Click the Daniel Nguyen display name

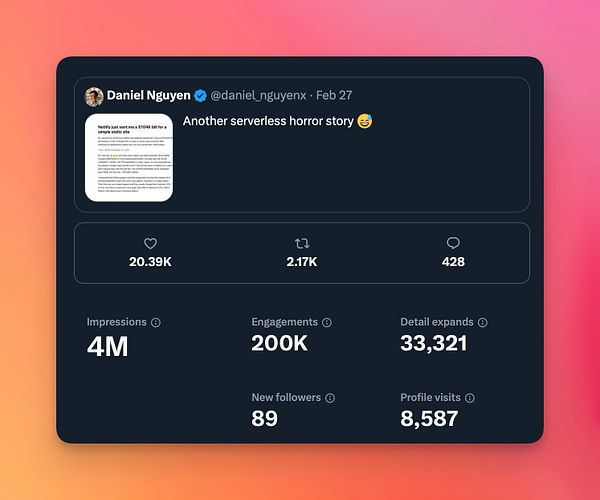pyautogui.click(x=148, y=95)
